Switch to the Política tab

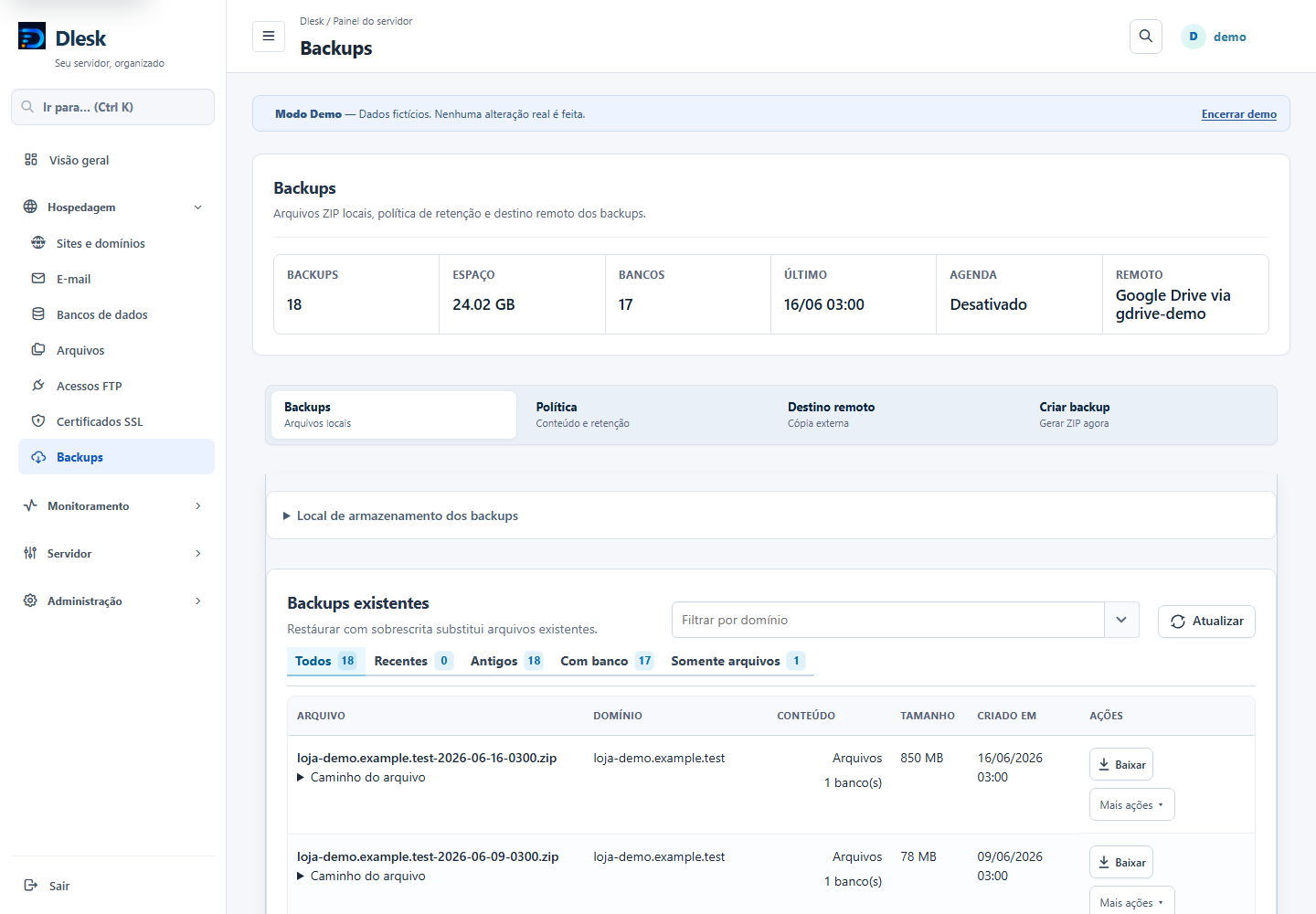click(645, 415)
